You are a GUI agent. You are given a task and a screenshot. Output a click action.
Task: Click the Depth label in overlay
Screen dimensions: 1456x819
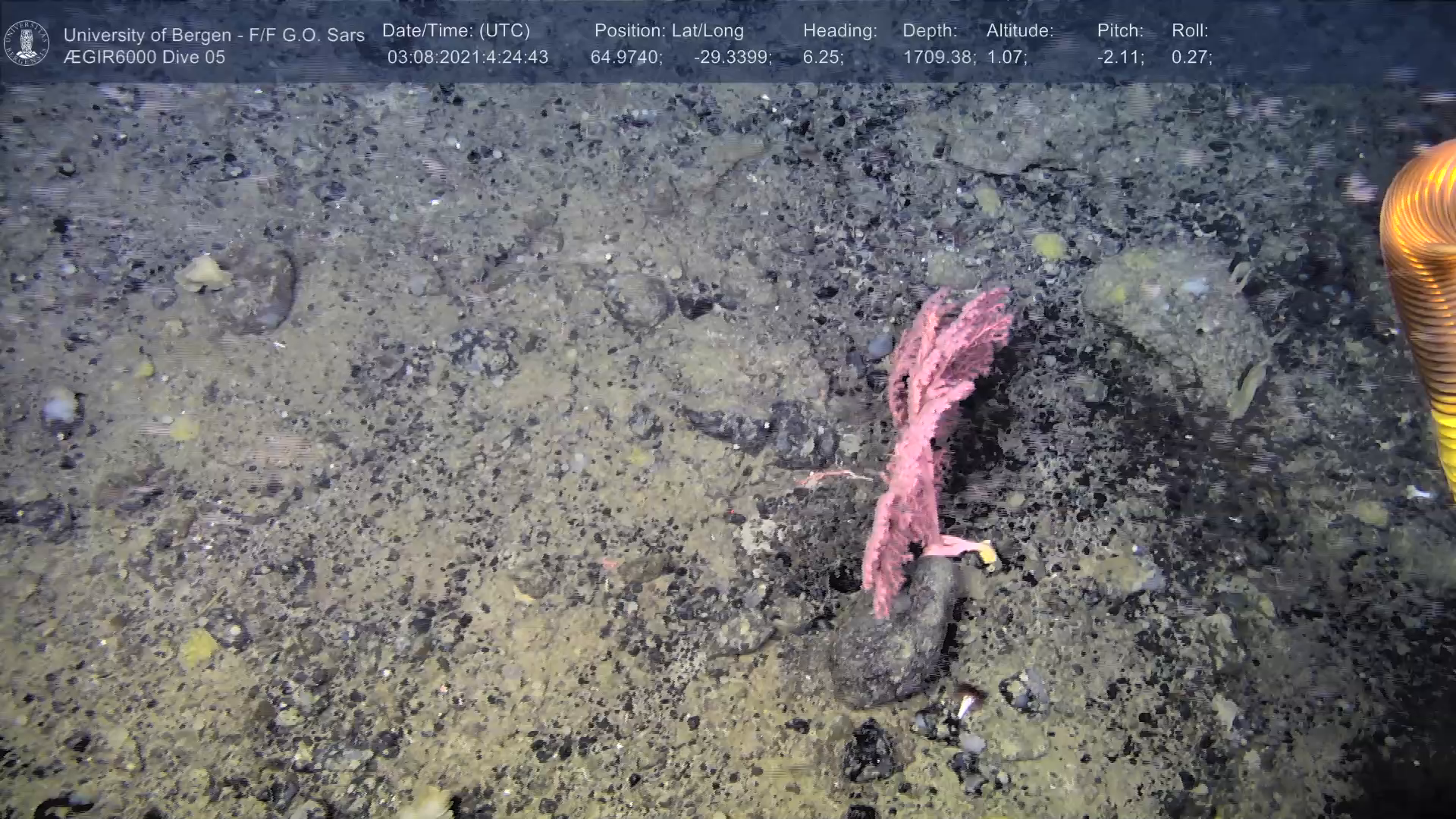click(x=930, y=31)
